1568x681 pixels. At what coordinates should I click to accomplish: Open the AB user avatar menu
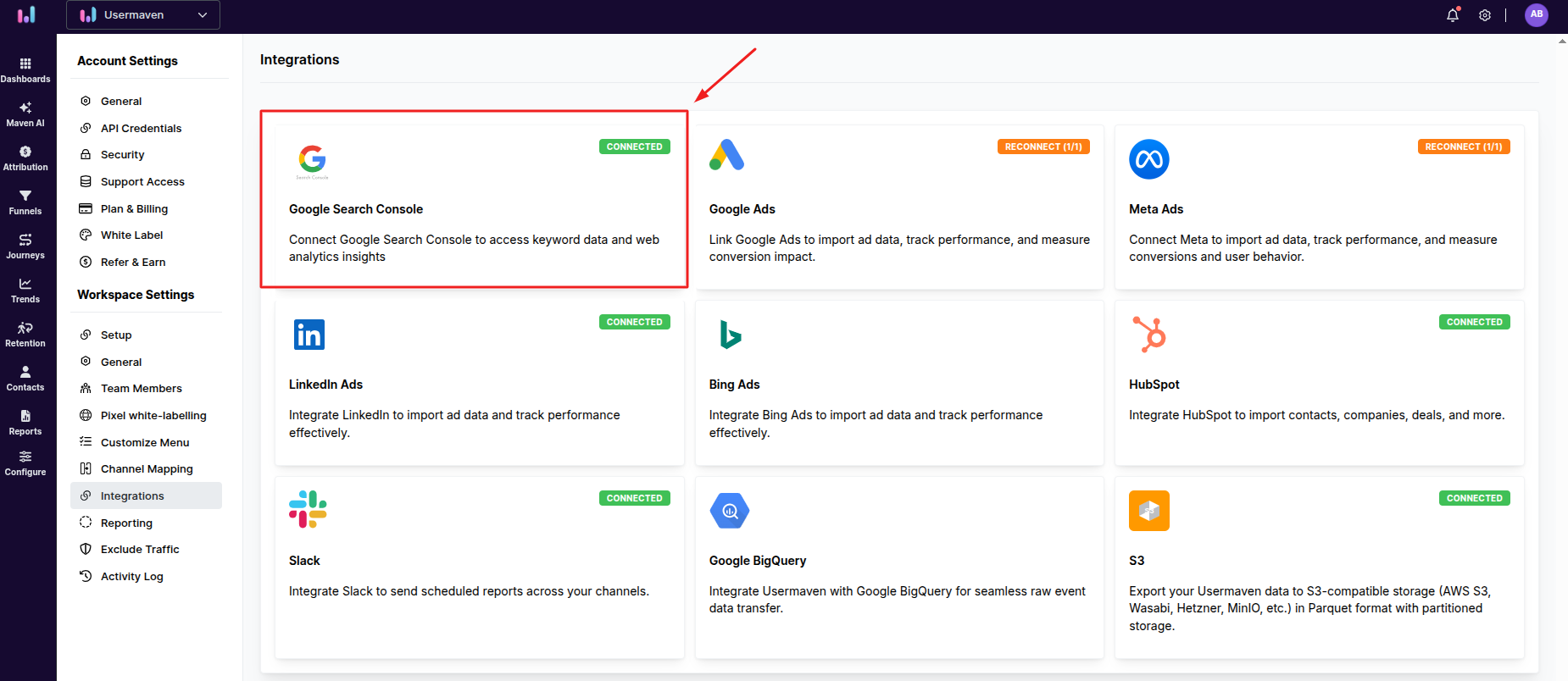tap(1536, 14)
